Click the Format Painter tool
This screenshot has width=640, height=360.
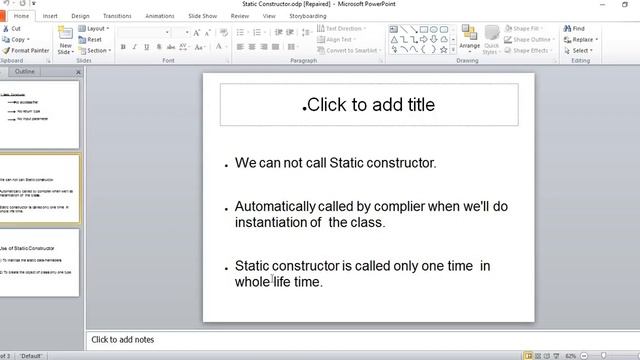(26, 51)
